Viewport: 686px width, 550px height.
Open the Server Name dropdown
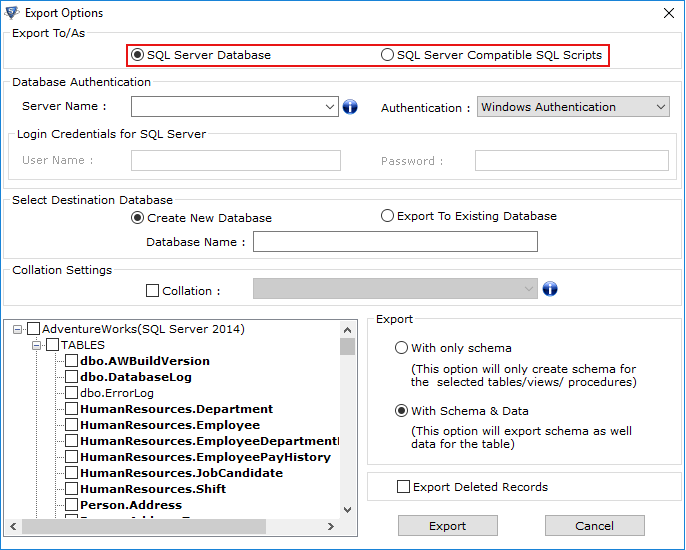[x=330, y=107]
